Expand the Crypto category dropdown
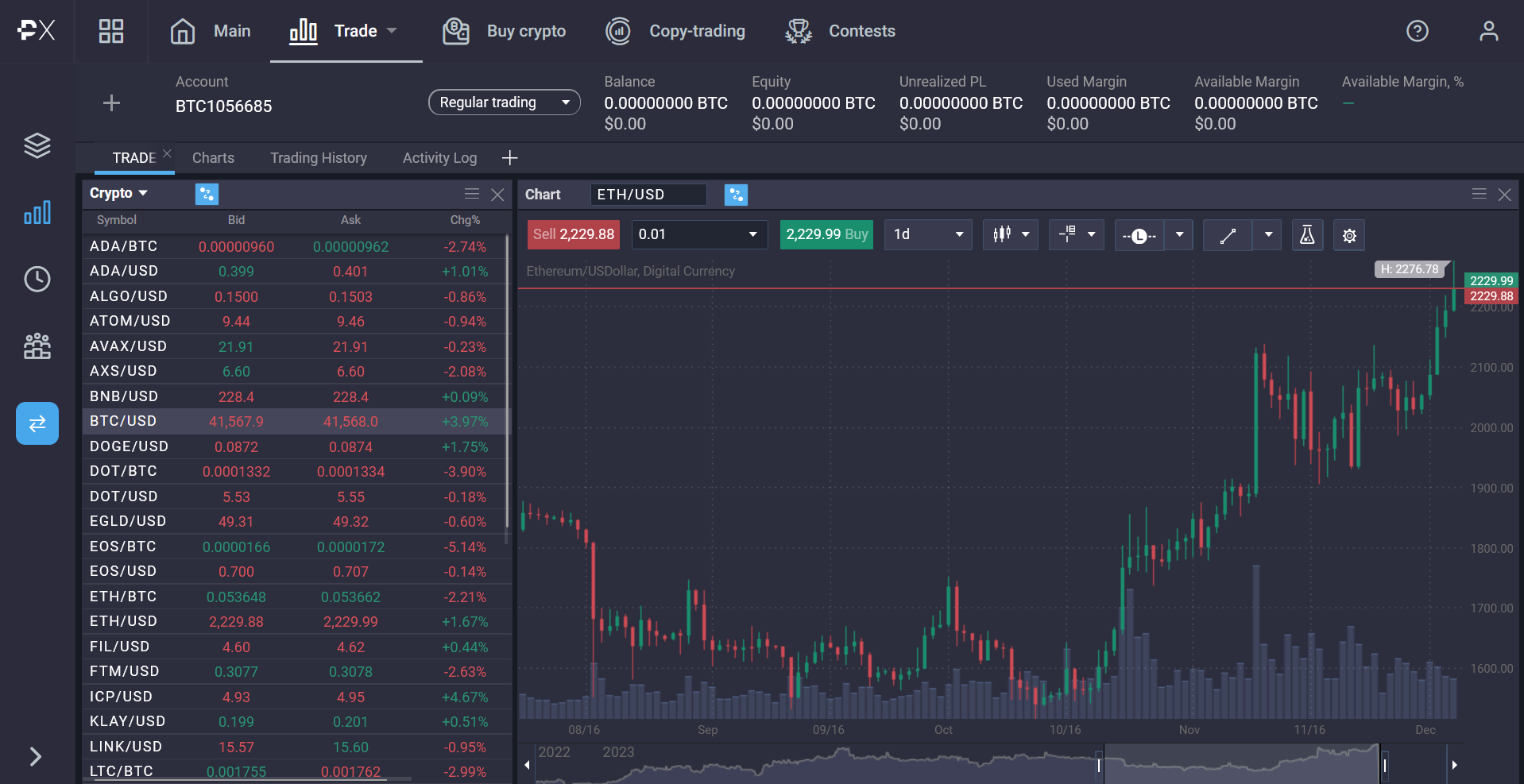The height and width of the screenshot is (784, 1524). coord(119,193)
